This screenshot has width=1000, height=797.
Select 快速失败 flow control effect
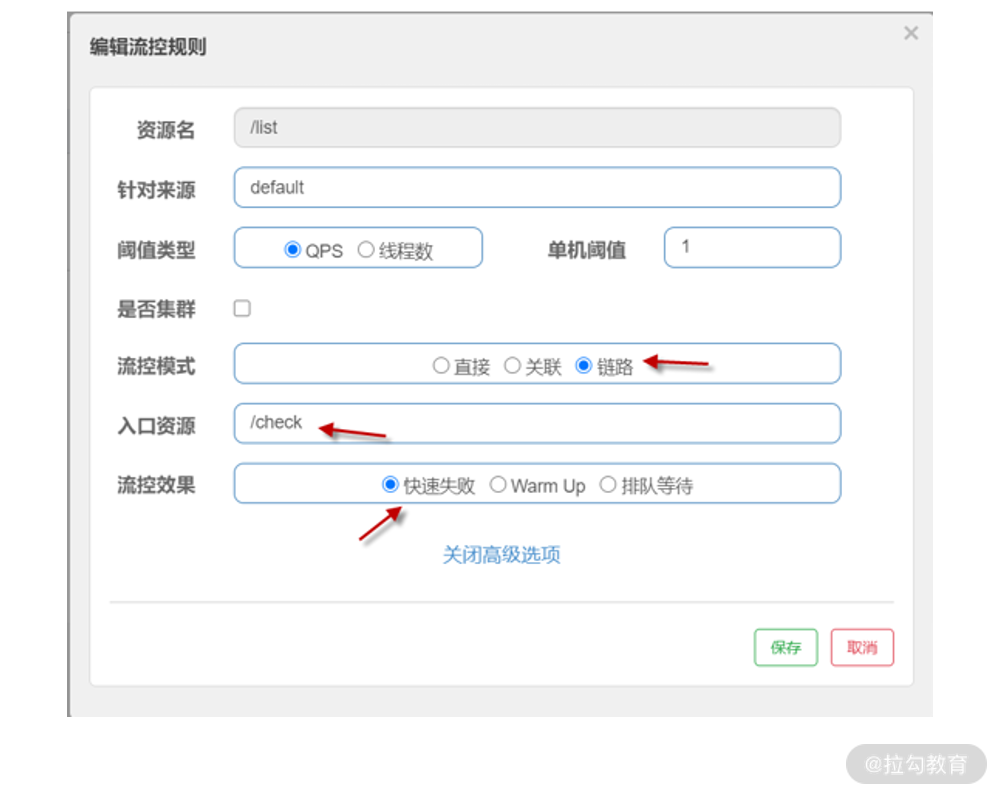pyautogui.click(x=390, y=485)
